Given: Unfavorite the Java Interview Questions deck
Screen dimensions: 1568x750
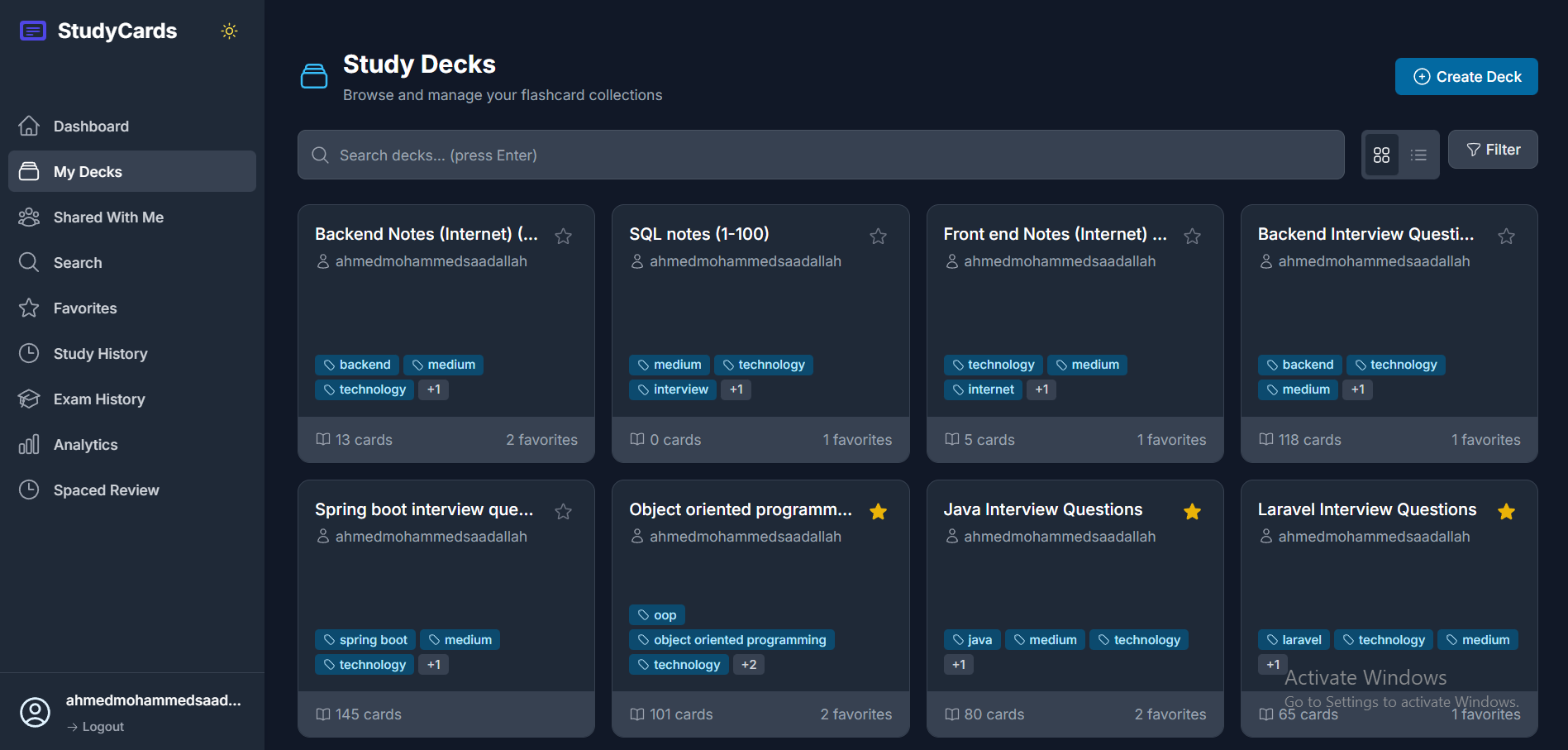Looking at the screenshot, I should pyautogui.click(x=1192, y=511).
